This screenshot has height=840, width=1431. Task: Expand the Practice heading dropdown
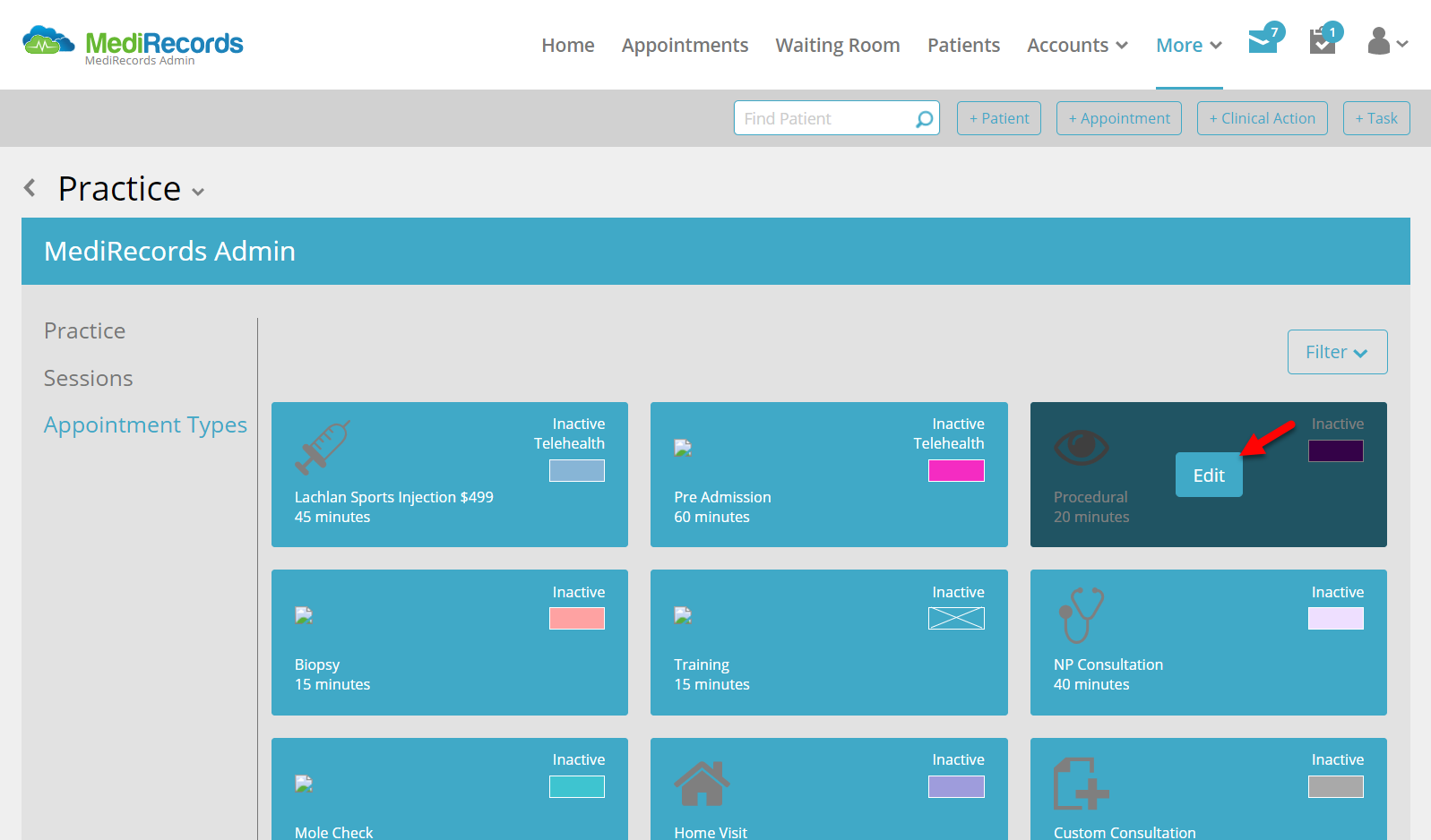pos(198,192)
